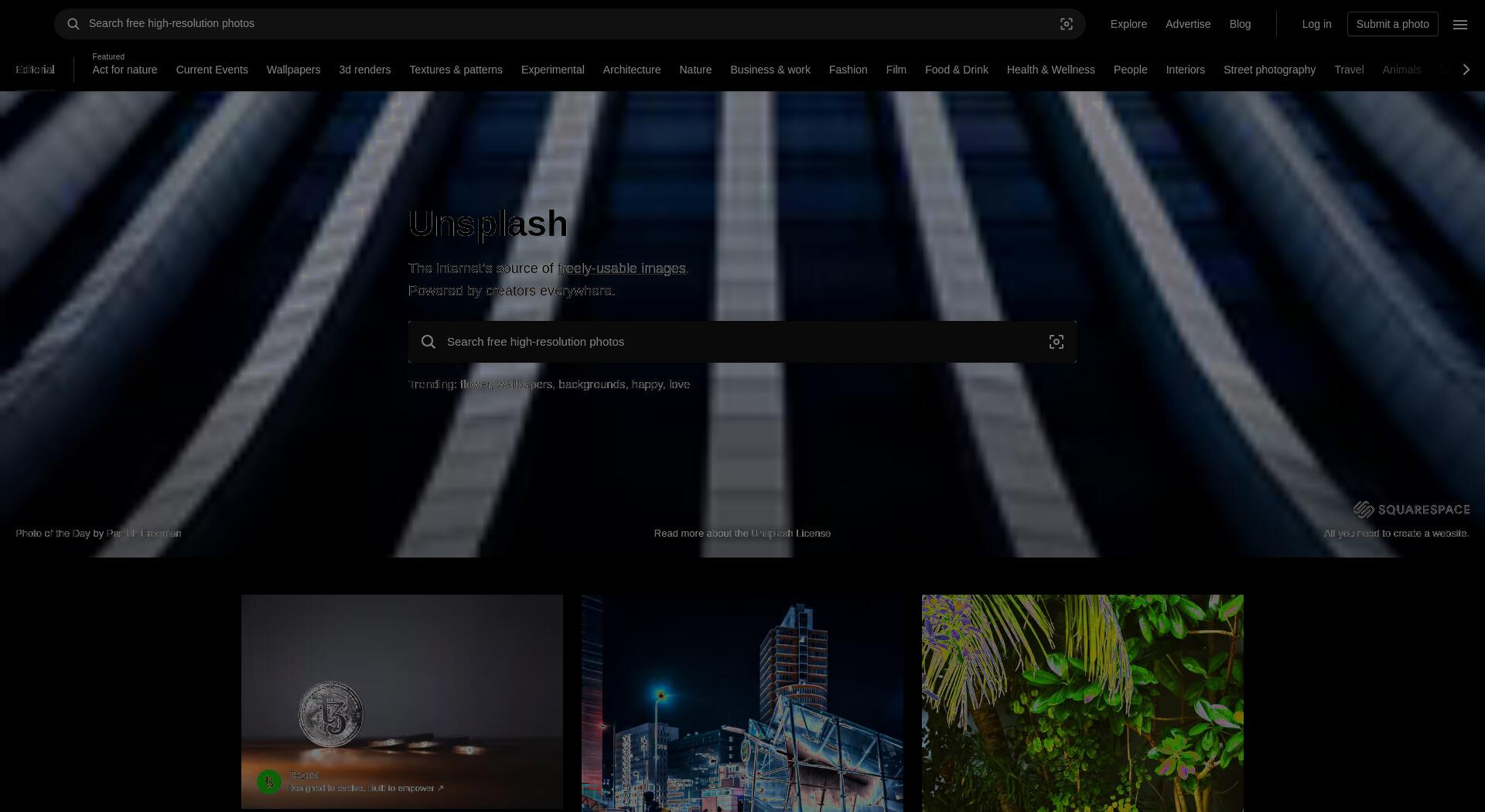Viewport: 1485px width, 812px height.
Task: Click trending term flower
Action: (475, 384)
